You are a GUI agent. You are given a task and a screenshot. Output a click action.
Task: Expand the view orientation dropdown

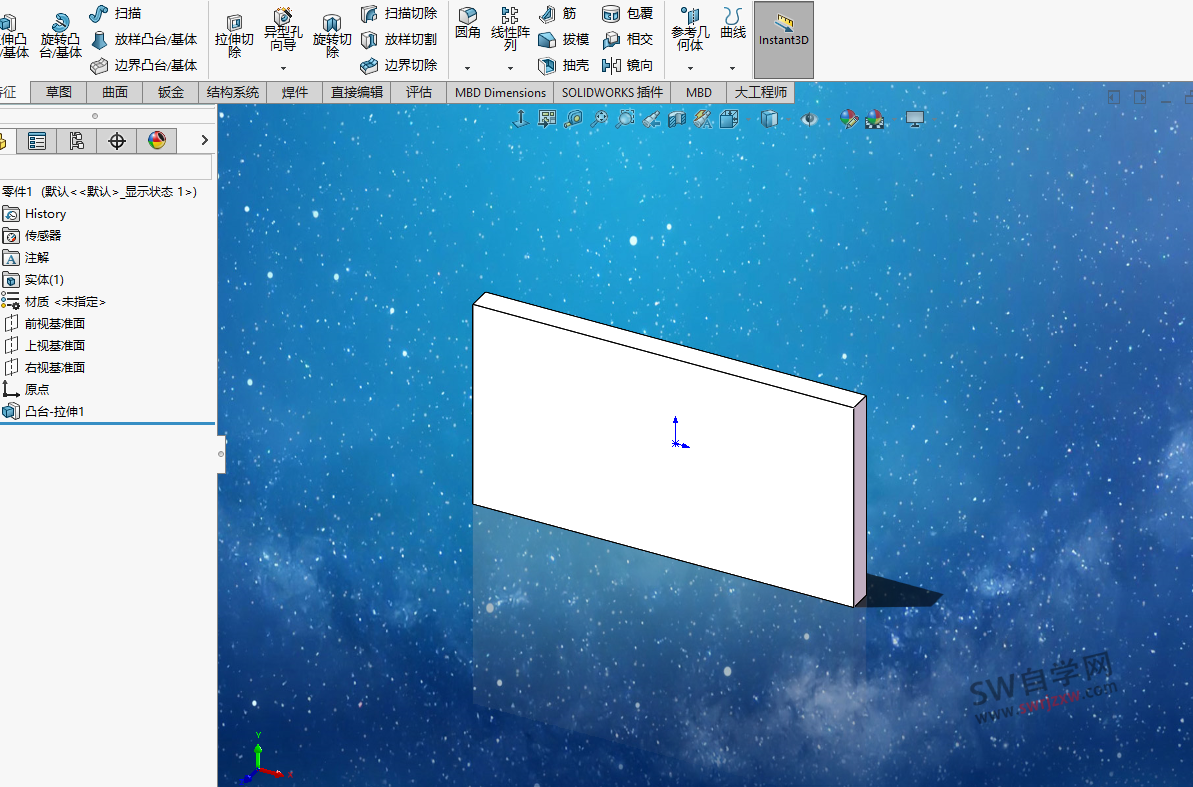pos(748,118)
